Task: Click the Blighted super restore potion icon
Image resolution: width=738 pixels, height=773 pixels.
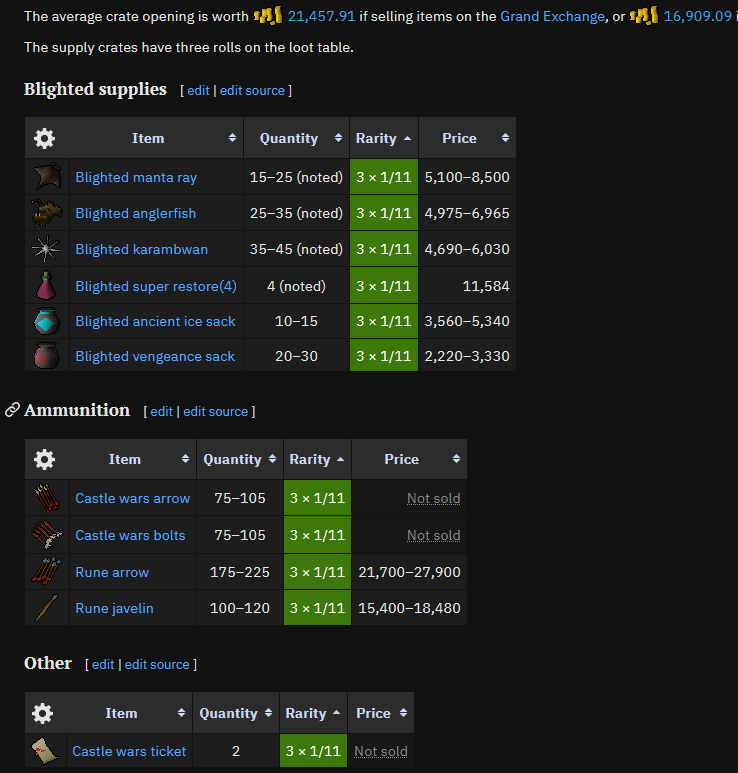Action: point(46,285)
